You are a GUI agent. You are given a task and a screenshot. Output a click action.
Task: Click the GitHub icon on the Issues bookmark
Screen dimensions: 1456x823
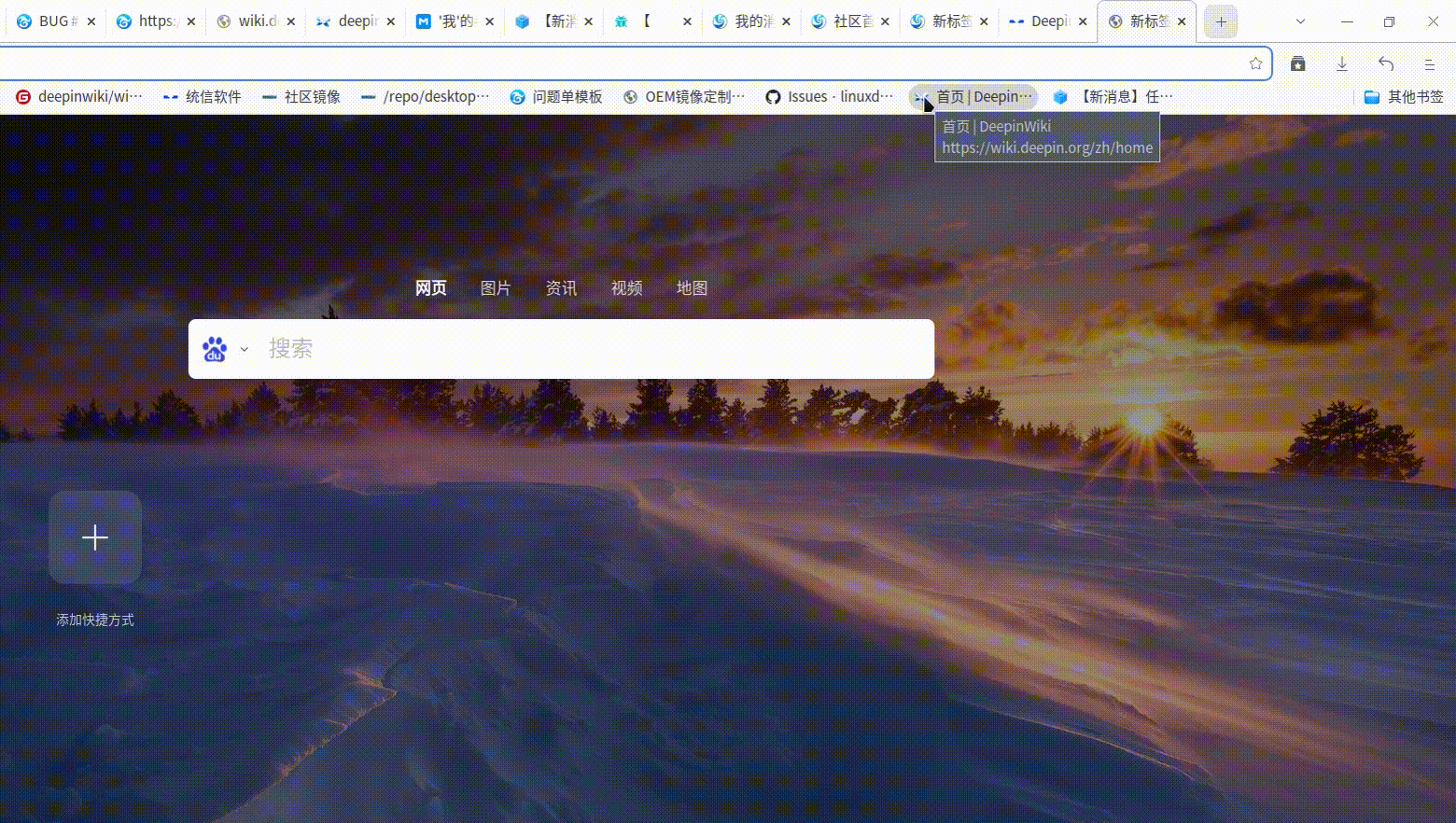tap(773, 96)
